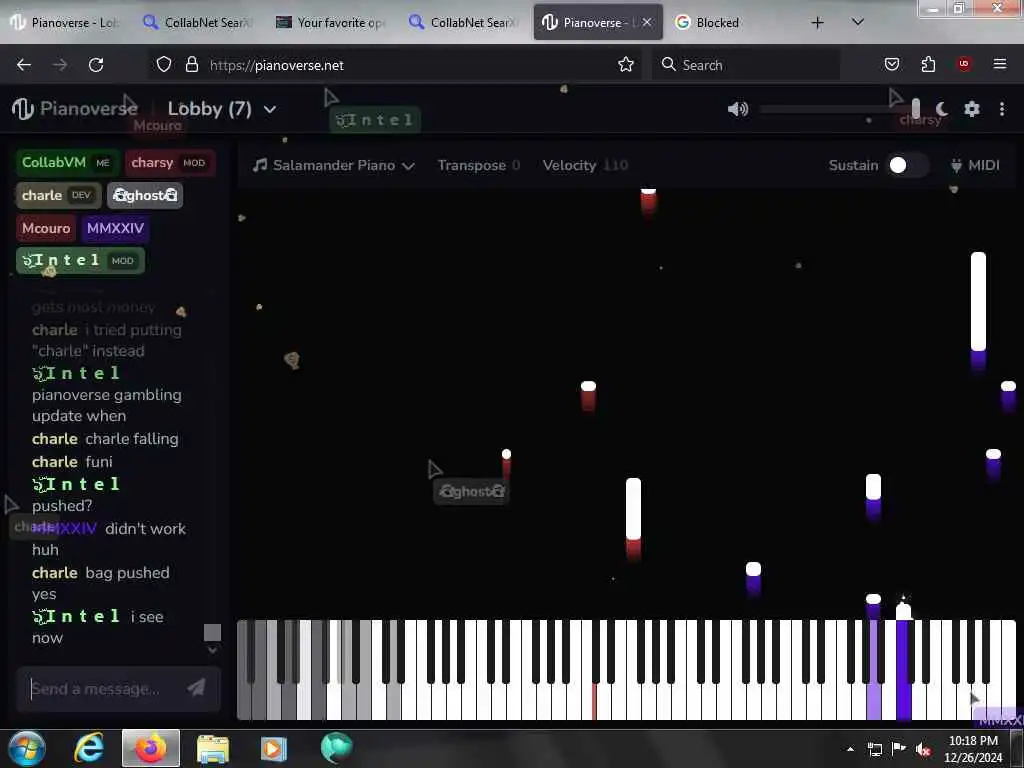This screenshot has width=1024, height=768.
Task: Switch to first Pianoverse - Lobby tab
Action: pos(63,23)
